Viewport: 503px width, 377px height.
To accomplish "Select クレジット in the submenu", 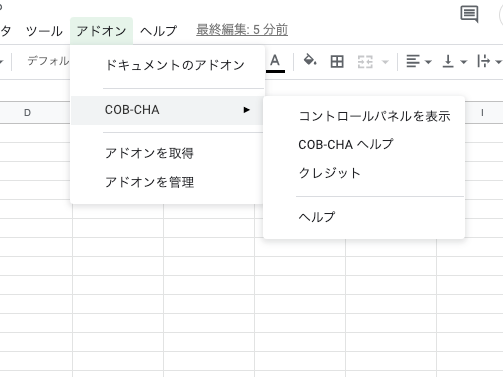I will tap(364, 173).
